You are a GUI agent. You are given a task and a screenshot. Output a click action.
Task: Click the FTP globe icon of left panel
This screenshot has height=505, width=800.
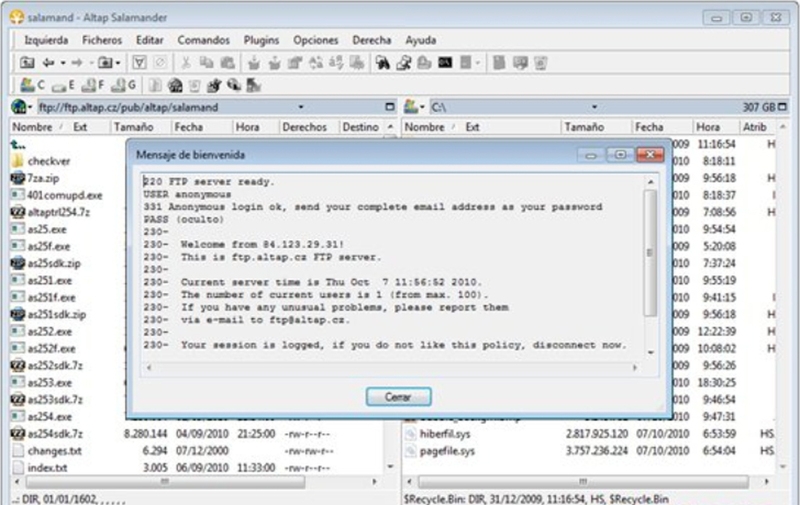point(18,107)
